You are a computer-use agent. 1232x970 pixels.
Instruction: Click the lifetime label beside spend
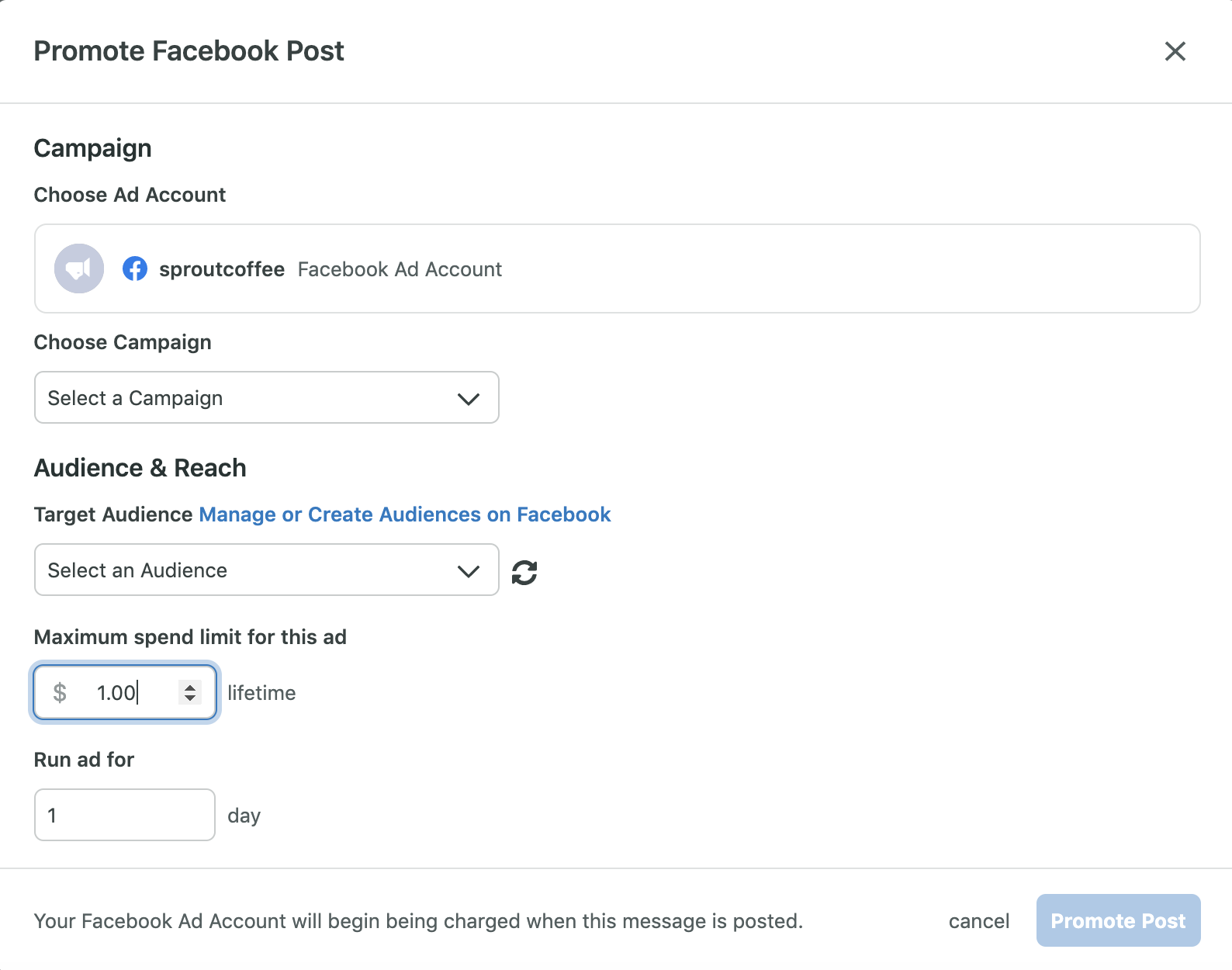click(261, 693)
